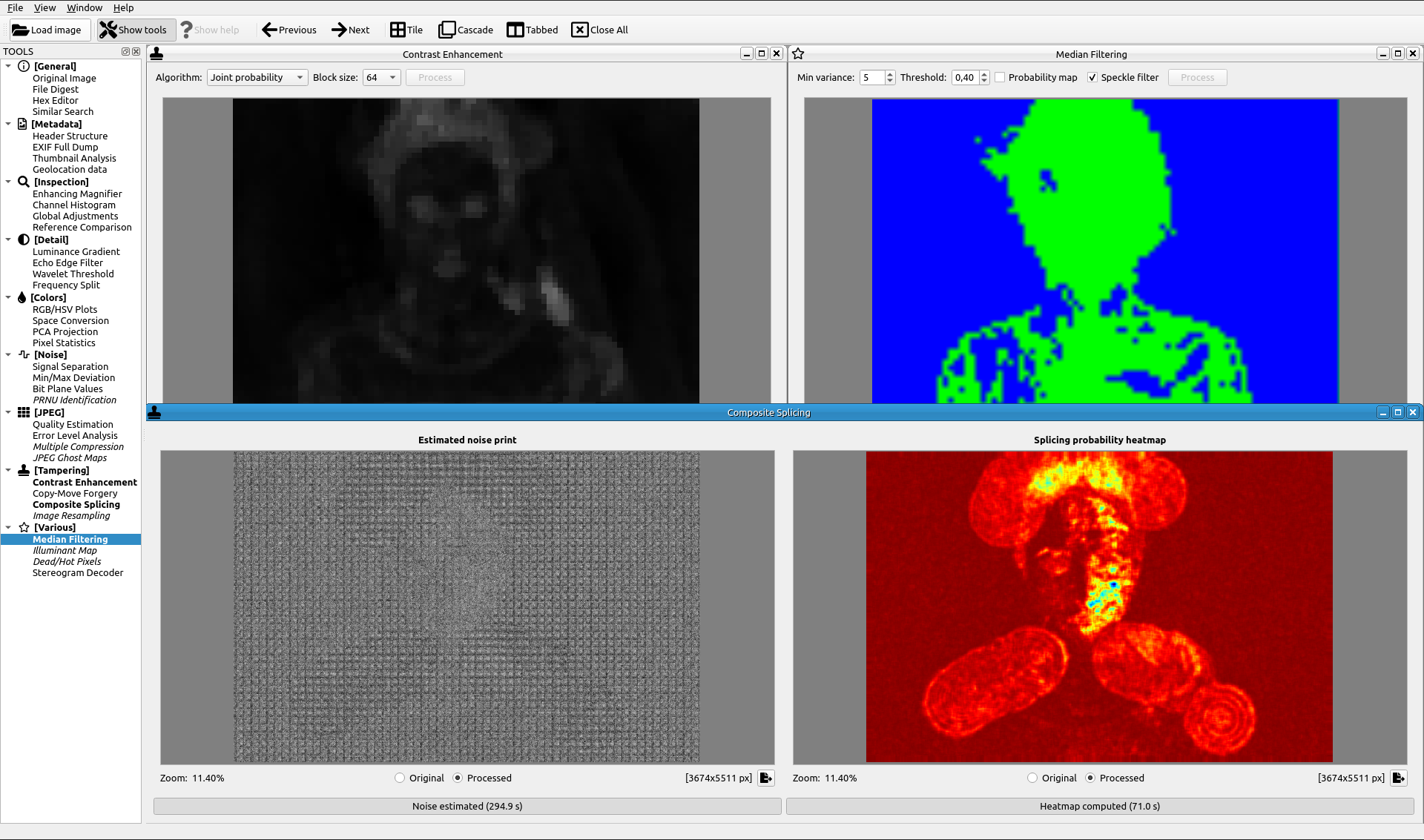The image size is (1424, 840).
Task: Click the Tabbed view icon
Action: (x=515, y=30)
